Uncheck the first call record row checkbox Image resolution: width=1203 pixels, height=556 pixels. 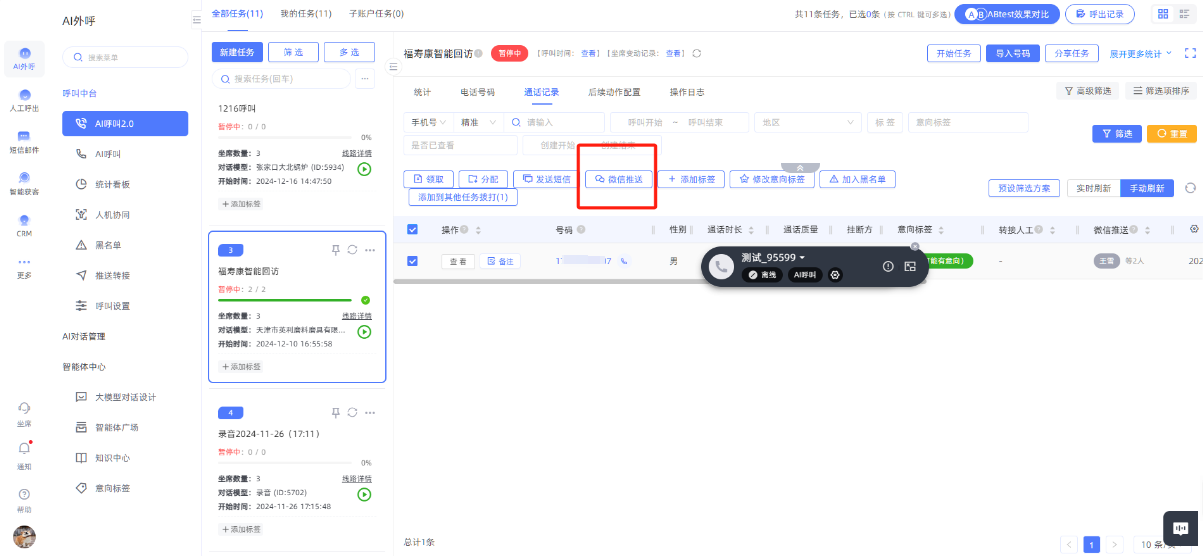(413, 261)
